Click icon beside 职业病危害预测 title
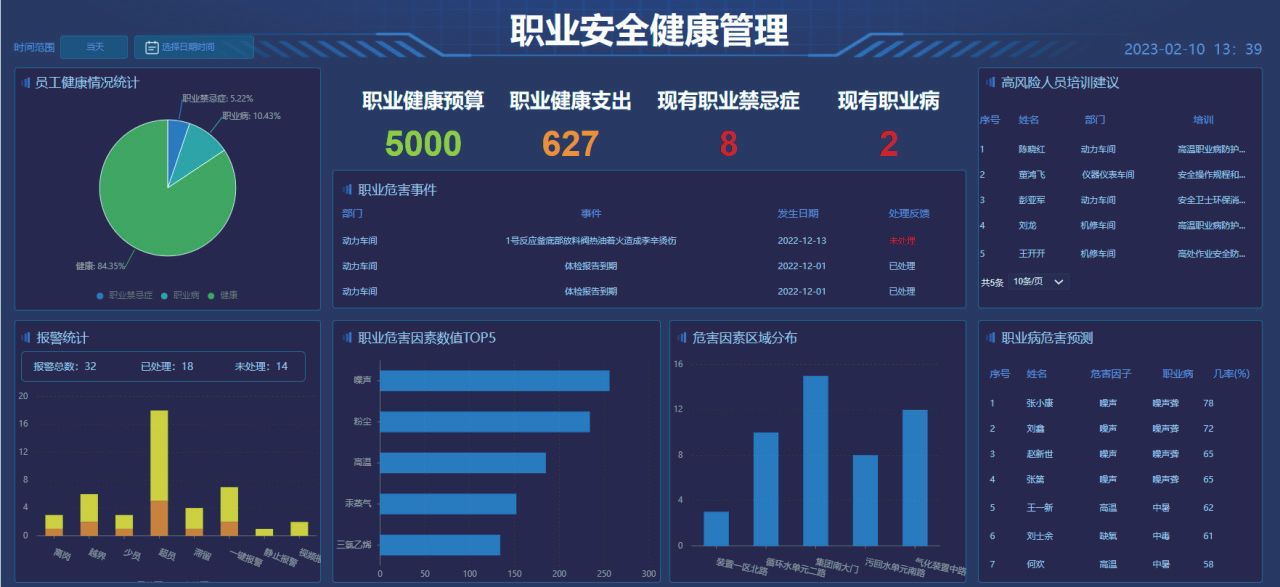The image size is (1280, 587). 991,338
